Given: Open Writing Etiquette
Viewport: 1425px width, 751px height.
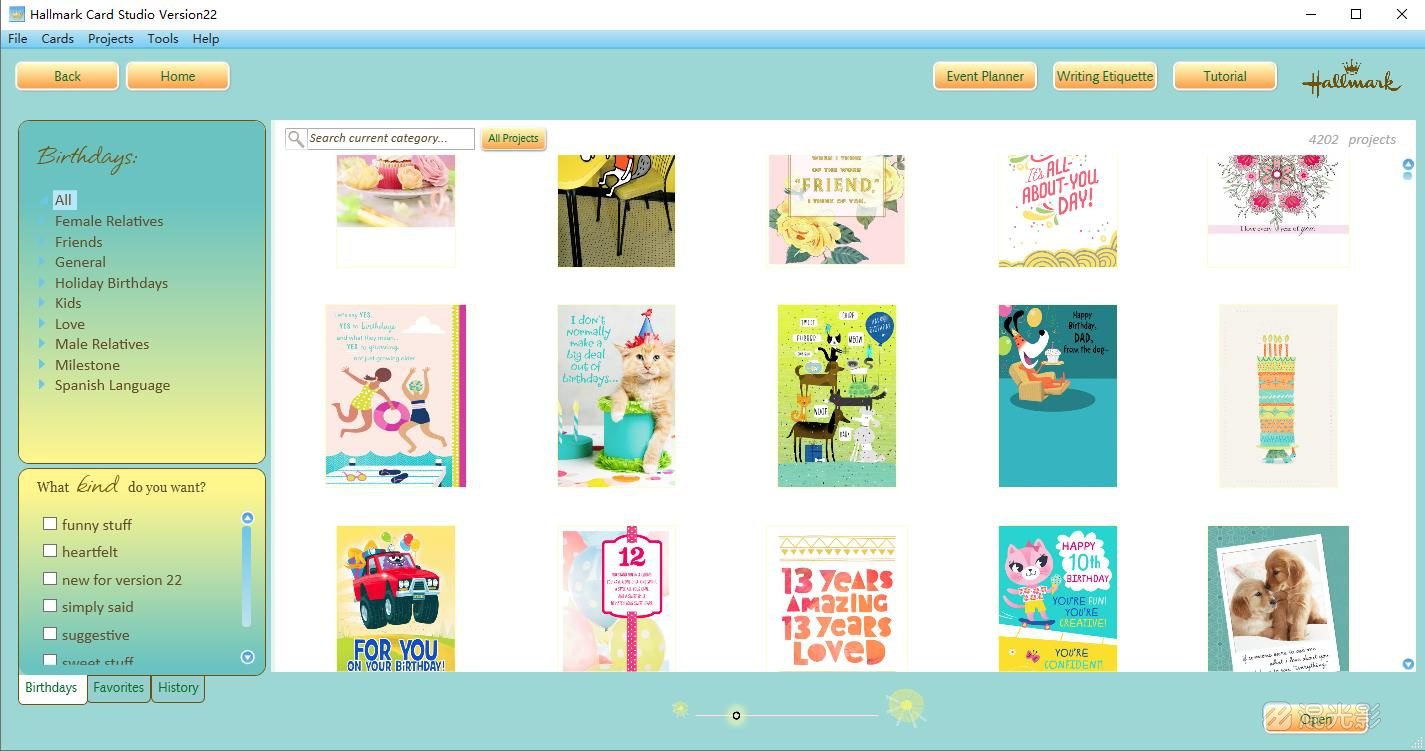Looking at the screenshot, I should pos(1105,76).
